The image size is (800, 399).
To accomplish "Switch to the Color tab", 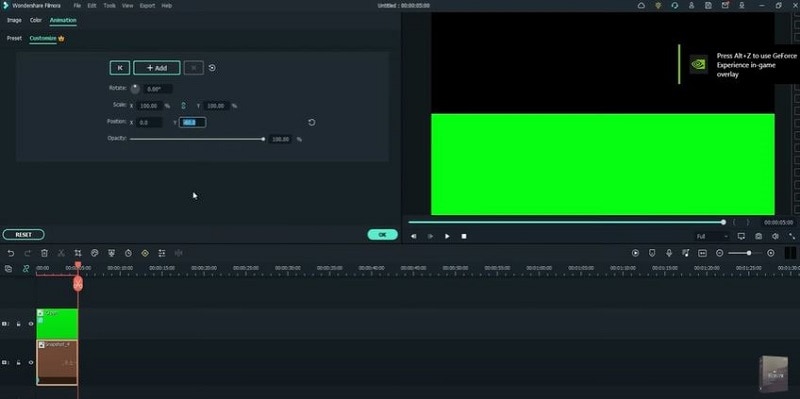I will [36, 20].
